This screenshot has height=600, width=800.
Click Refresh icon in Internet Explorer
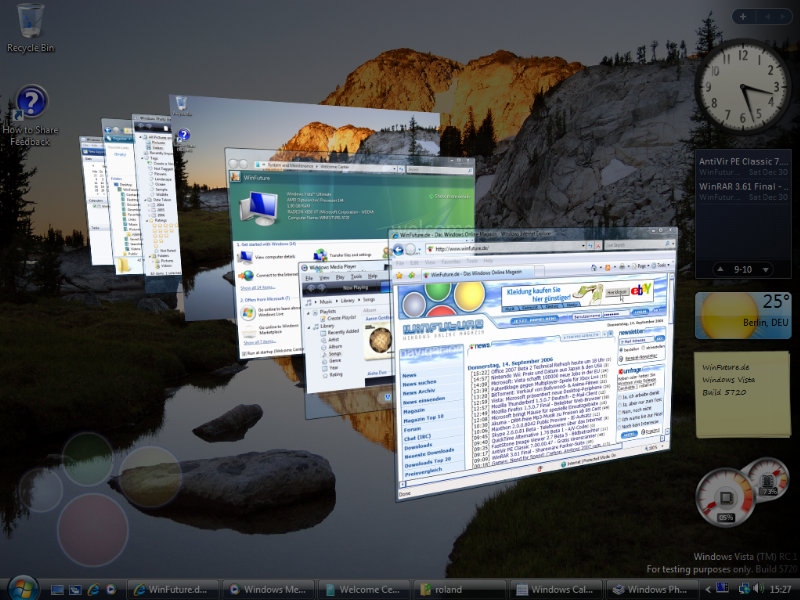point(591,246)
